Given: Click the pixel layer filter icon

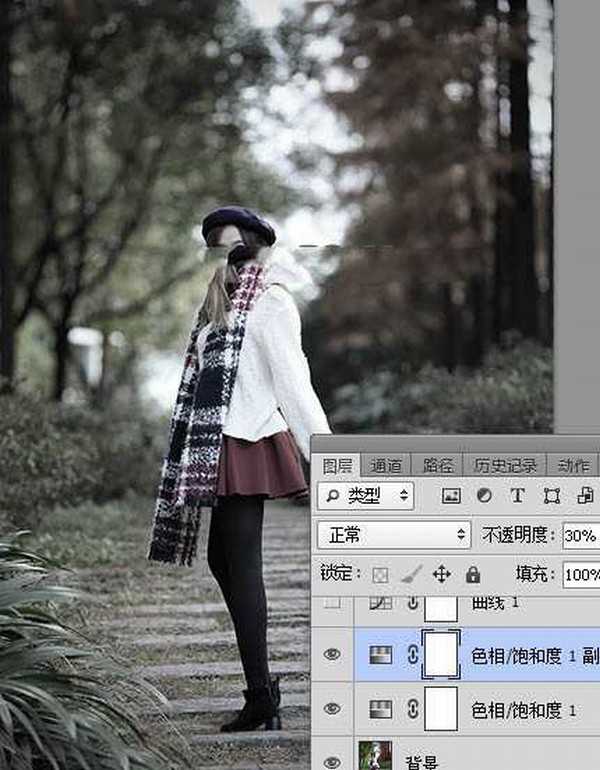Looking at the screenshot, I should [451, 495].
